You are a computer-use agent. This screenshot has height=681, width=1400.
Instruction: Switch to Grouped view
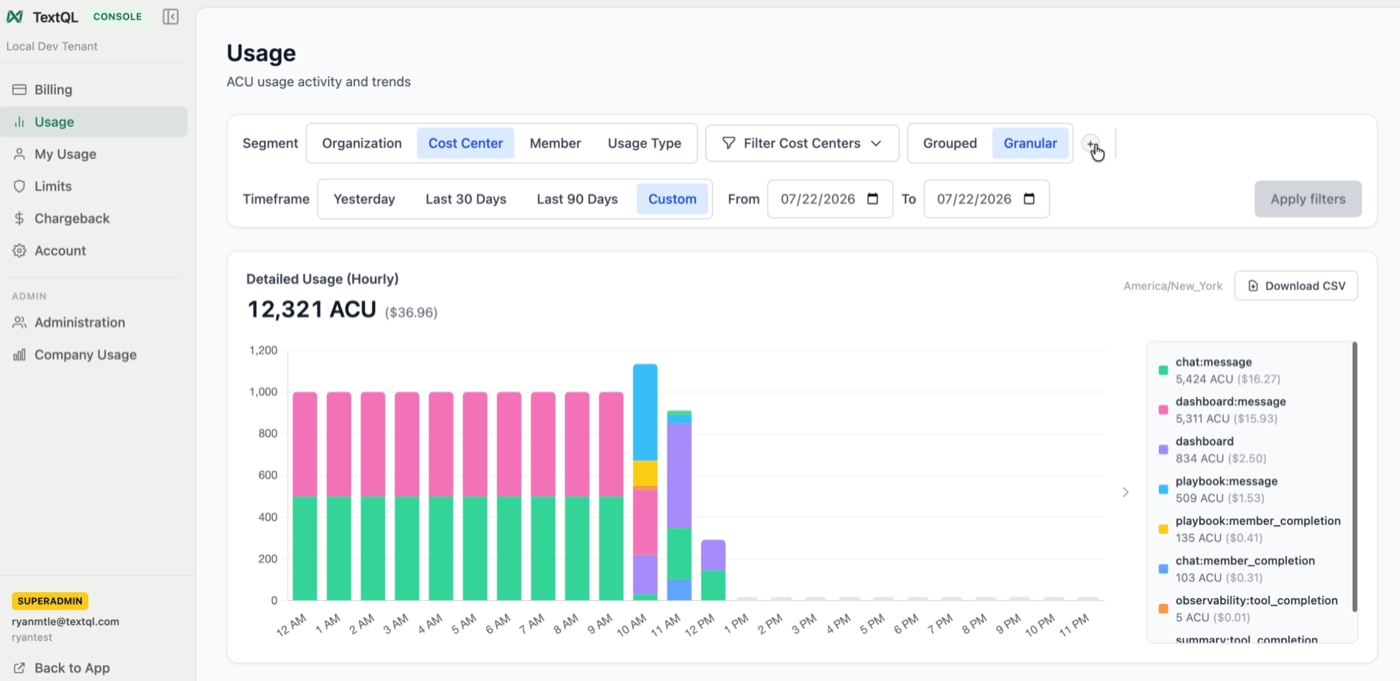tap(950, 143)
